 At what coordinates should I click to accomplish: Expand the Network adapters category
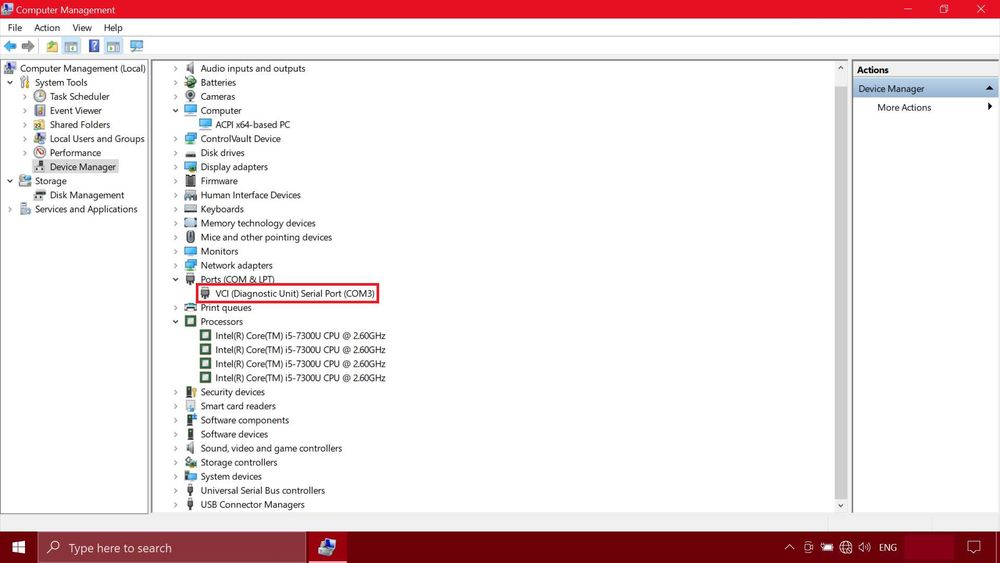pyautogui.click(x=175, y=265)
